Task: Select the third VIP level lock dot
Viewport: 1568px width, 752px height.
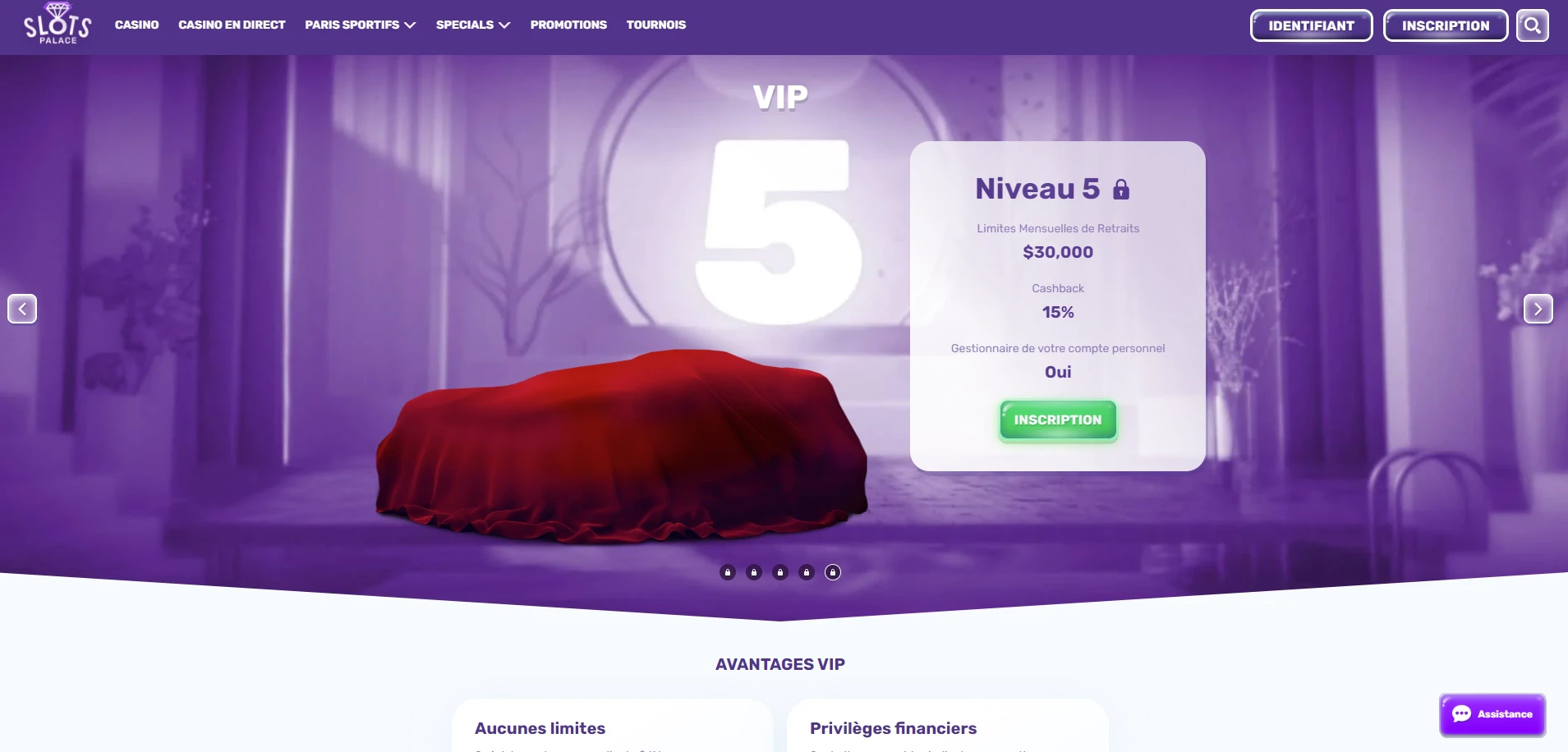Action: (x=780, y=572)
